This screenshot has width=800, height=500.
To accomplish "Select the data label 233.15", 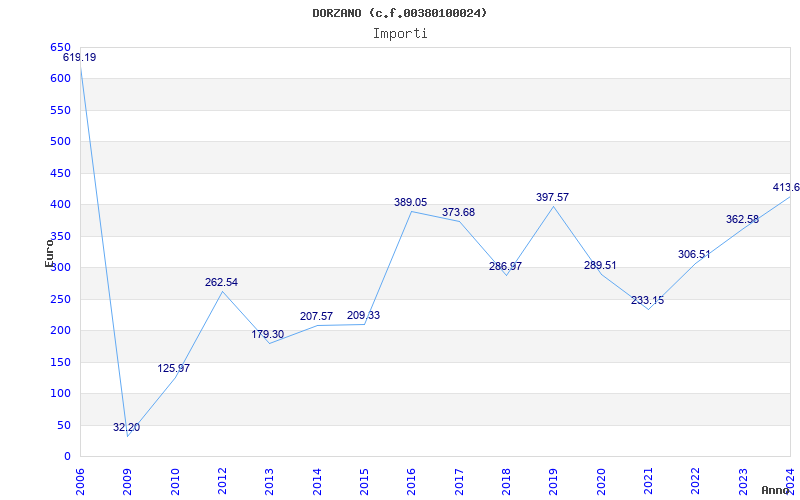I will coord(647,301).
